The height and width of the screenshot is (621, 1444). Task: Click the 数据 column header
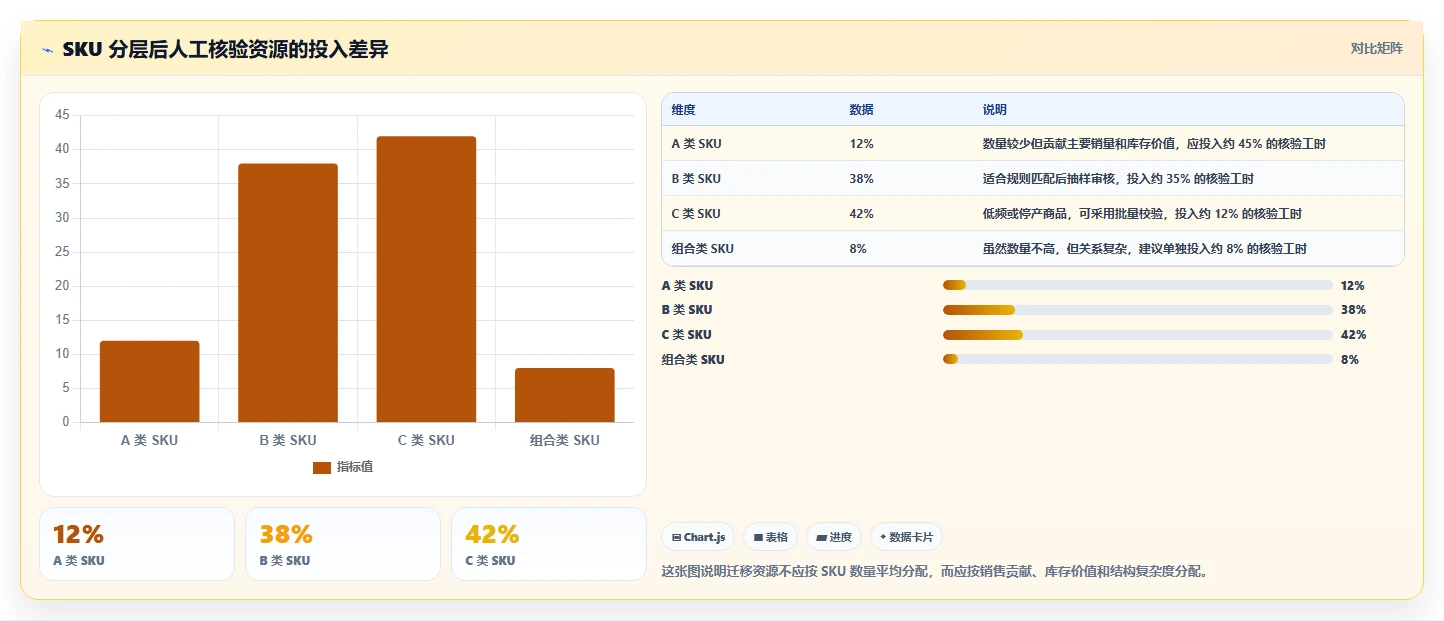[x=862, y=109]
